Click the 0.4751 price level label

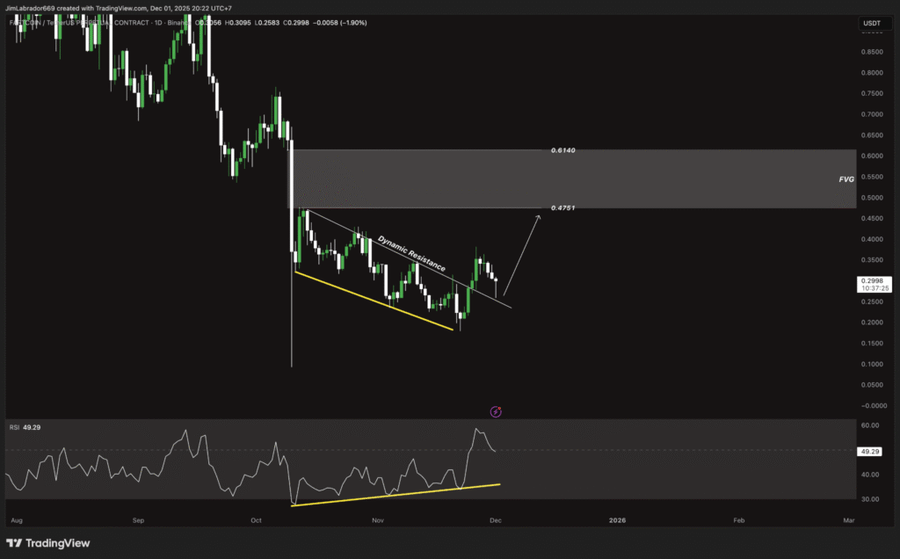pos(563,208)
